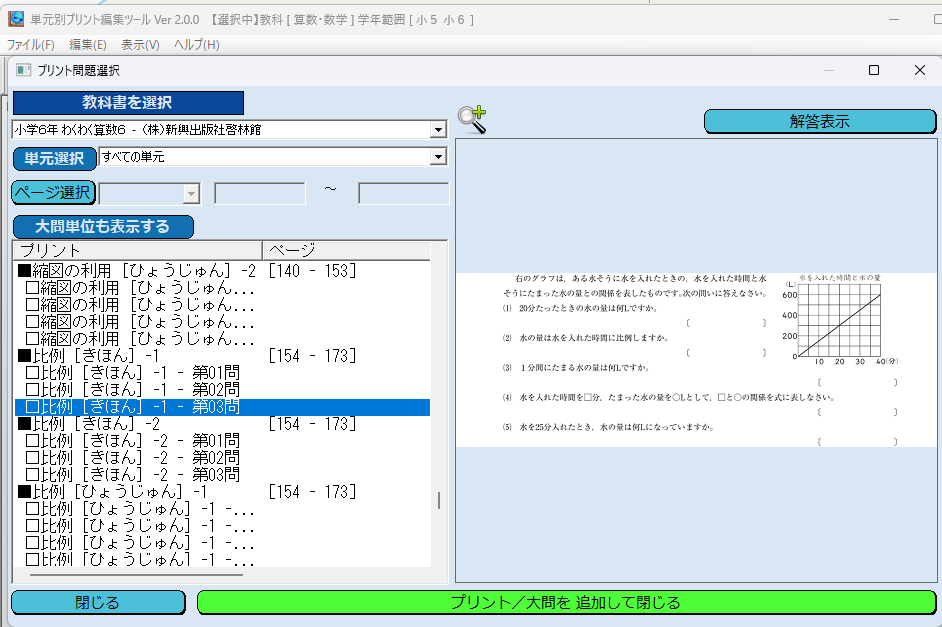Open the page selection combo box arrow
This screenshot has width=942, height=627.
pos(191,194)
